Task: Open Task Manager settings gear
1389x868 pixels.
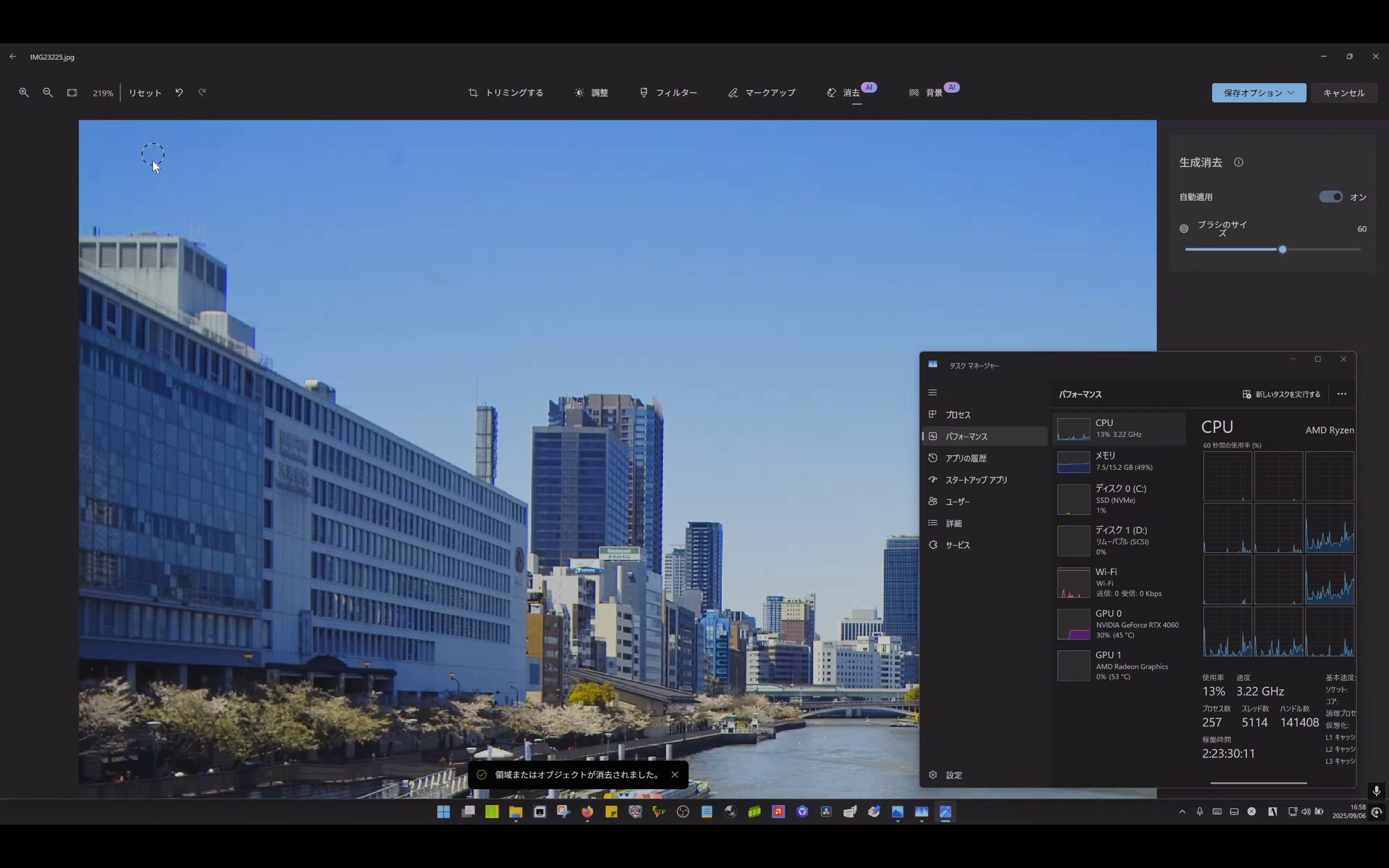Action: (933, 775)
